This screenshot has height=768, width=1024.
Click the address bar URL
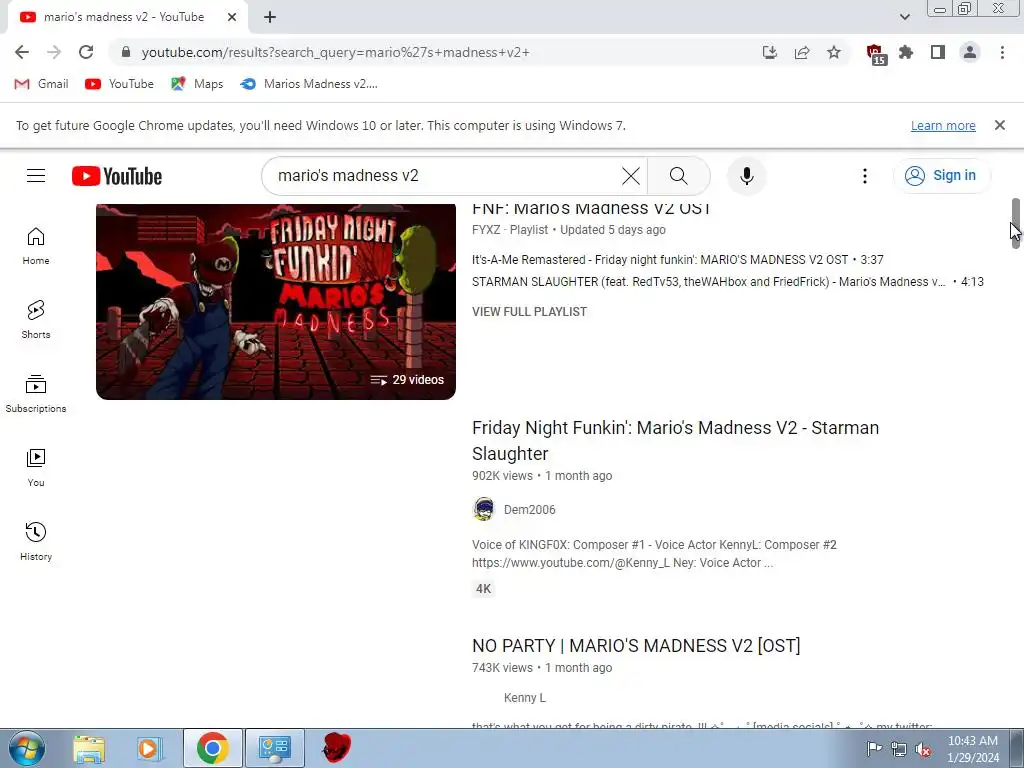click(x=335, y=52)
